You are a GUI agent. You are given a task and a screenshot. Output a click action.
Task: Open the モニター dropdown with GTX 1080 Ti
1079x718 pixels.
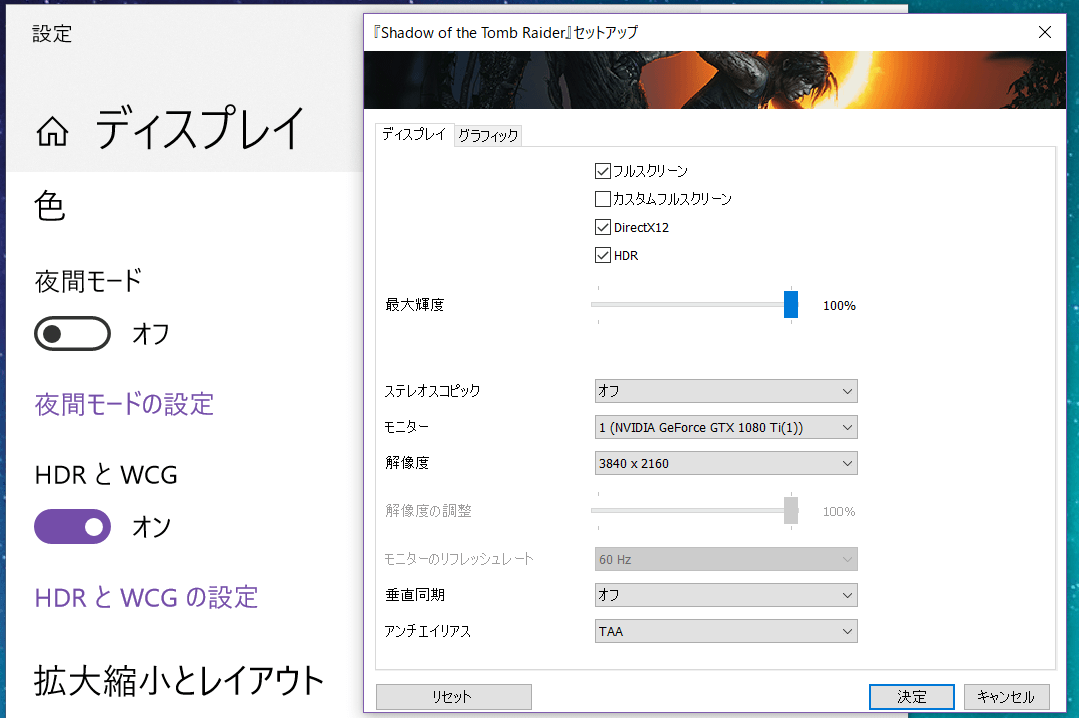726,427
